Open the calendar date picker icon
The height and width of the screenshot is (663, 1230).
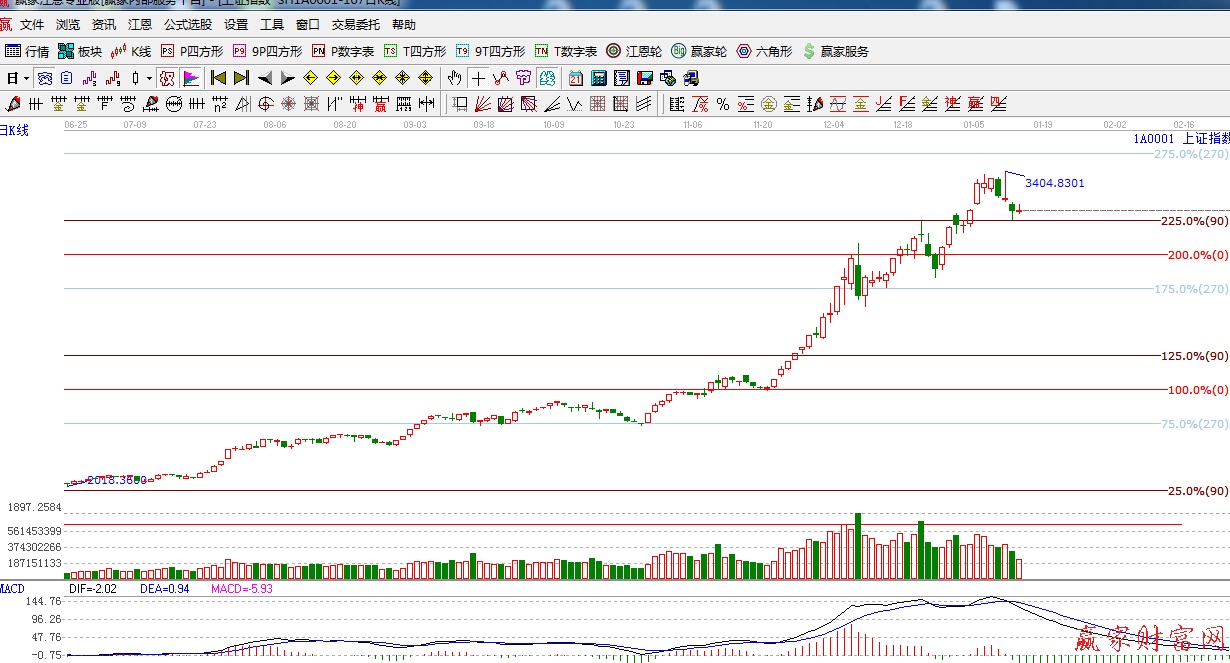pos(576,78)
